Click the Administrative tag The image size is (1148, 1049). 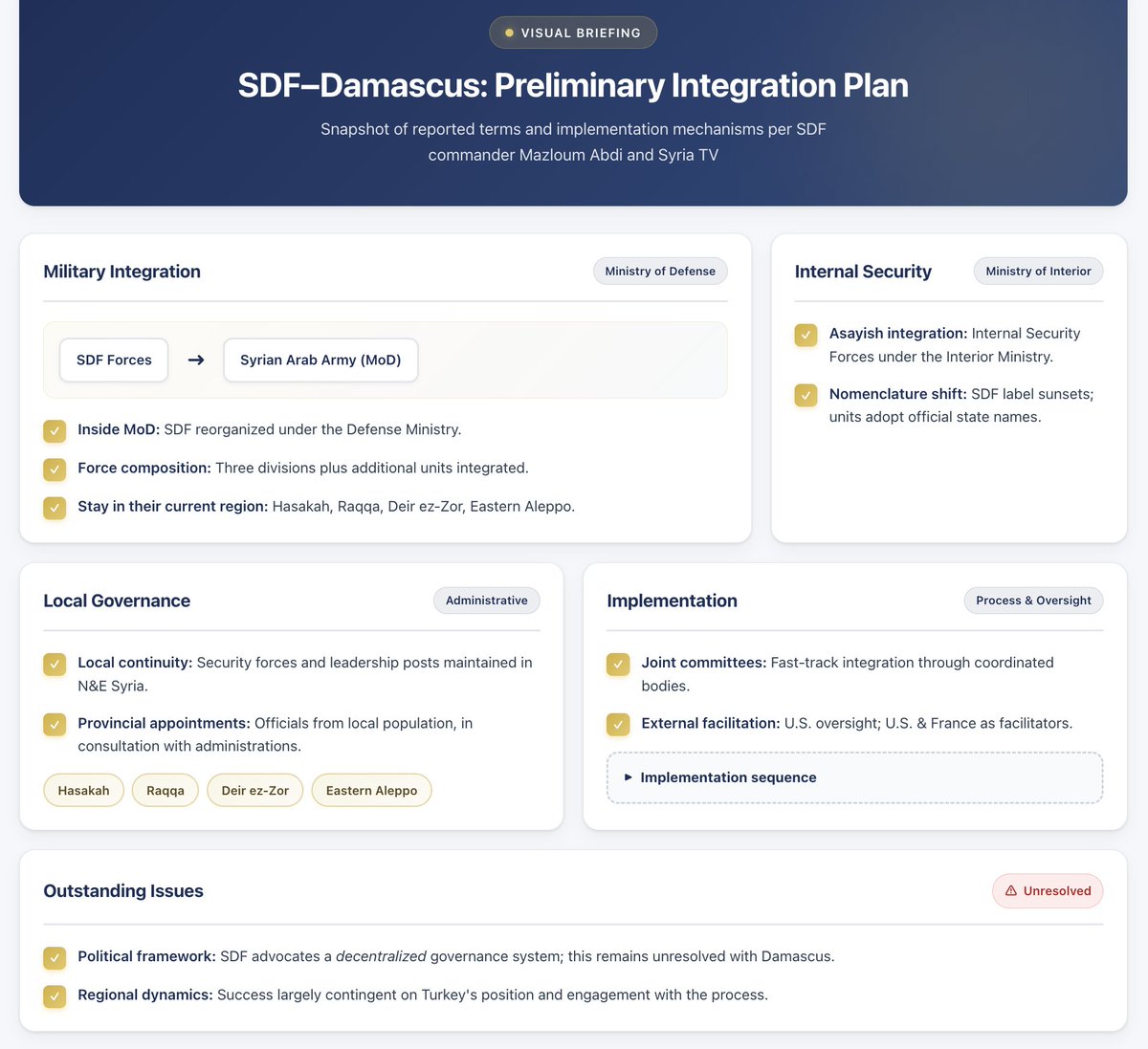pyautogui.click(x=487, y=601)
